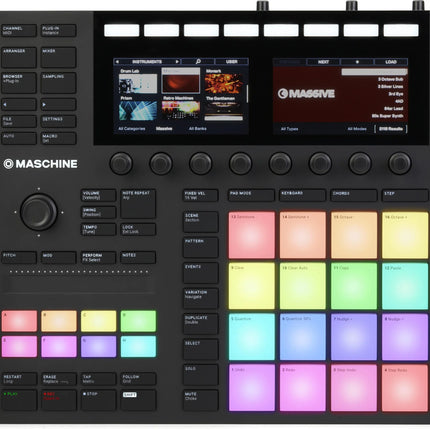Tap the ERASE Replace button
Viewport: 430px width, 430px height.
(x=59, y=379)
